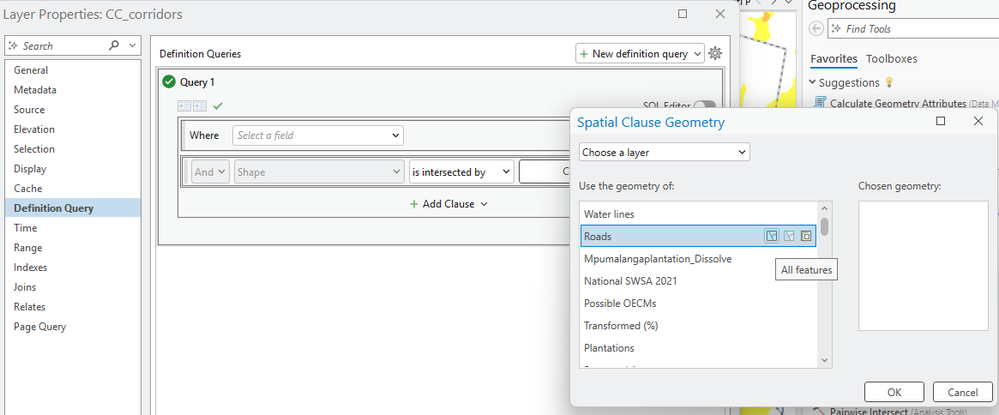Open definition query settings gear
The height and width of the screenshot is (415, 999).
pyautogui.click(x=715, y=54)
